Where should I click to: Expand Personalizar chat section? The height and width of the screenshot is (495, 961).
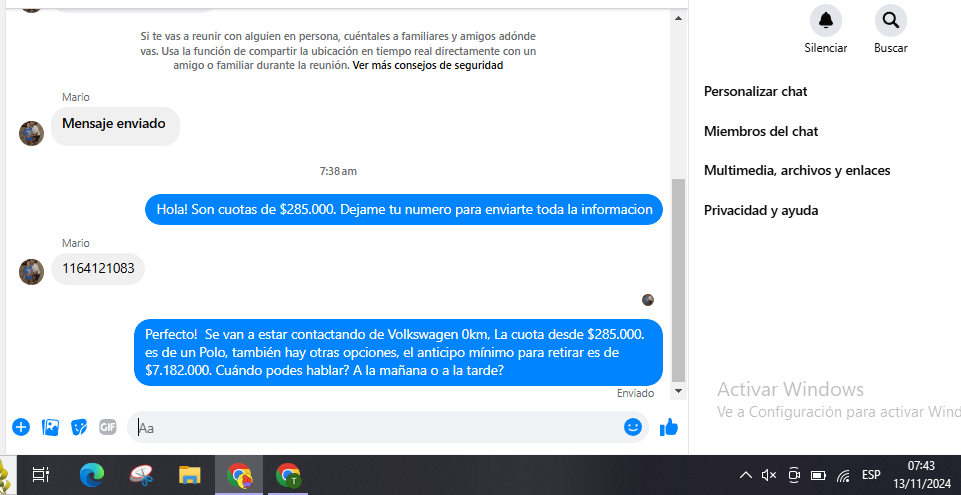pyautogui.click(x=755, y=91)
